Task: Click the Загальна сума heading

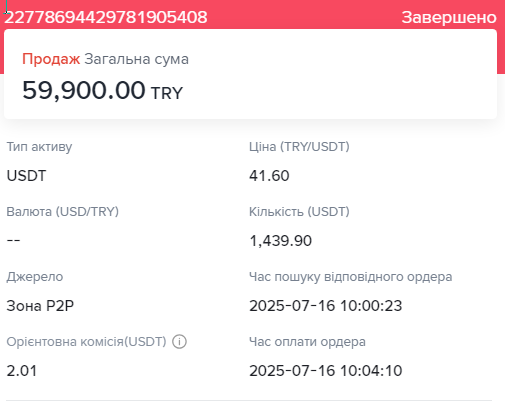Action: pyautogui.click(x=136, y=59)
